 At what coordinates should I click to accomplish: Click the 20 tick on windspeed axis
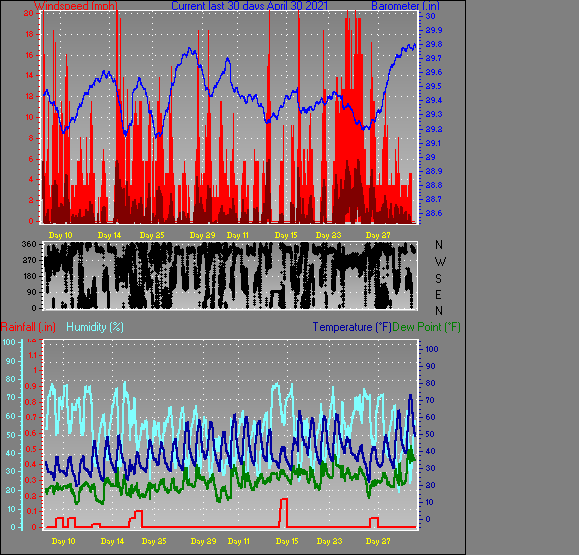(x=28, y=13)
